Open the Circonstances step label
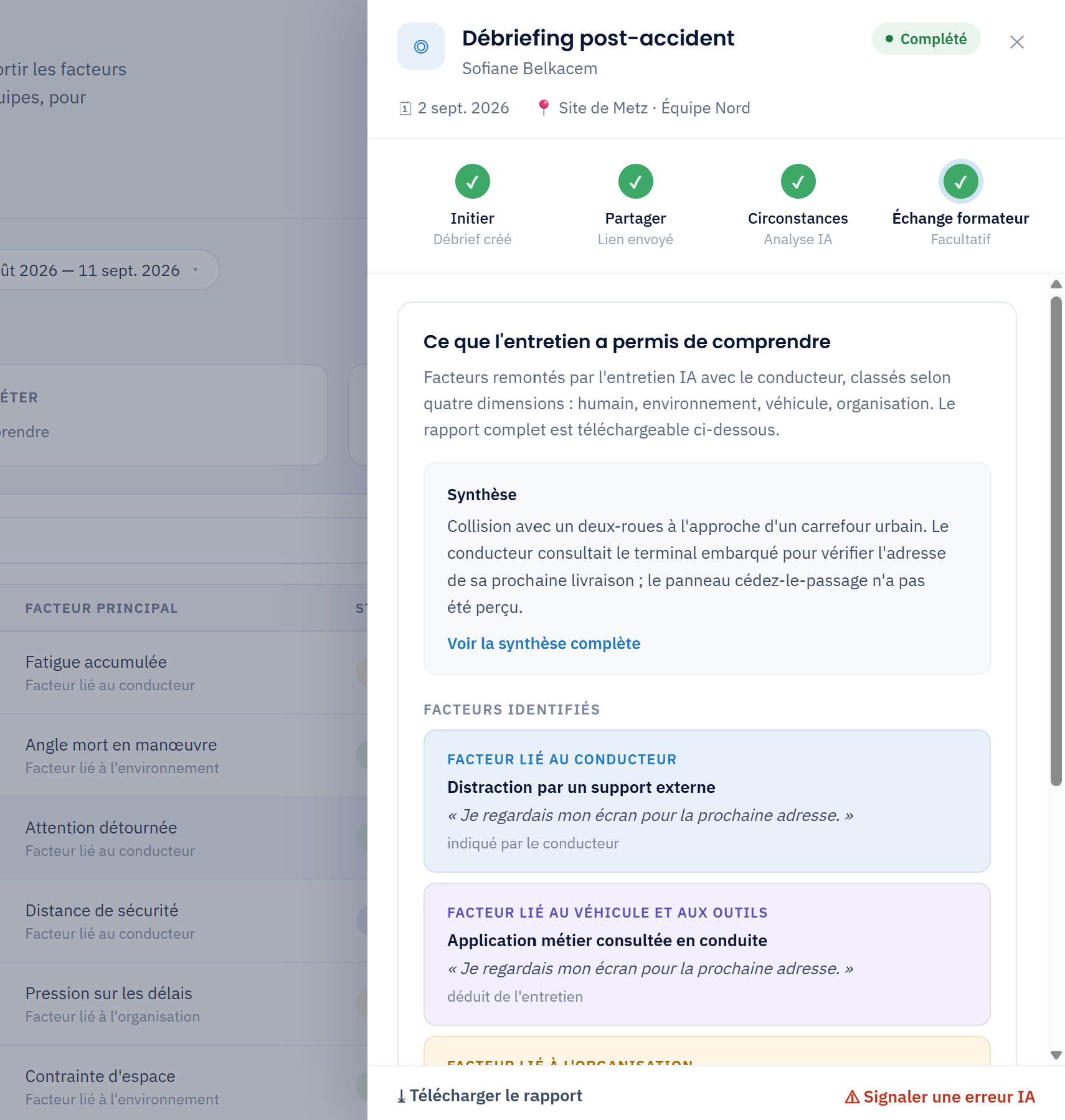 pyautogui.click(x=798, y=219)
